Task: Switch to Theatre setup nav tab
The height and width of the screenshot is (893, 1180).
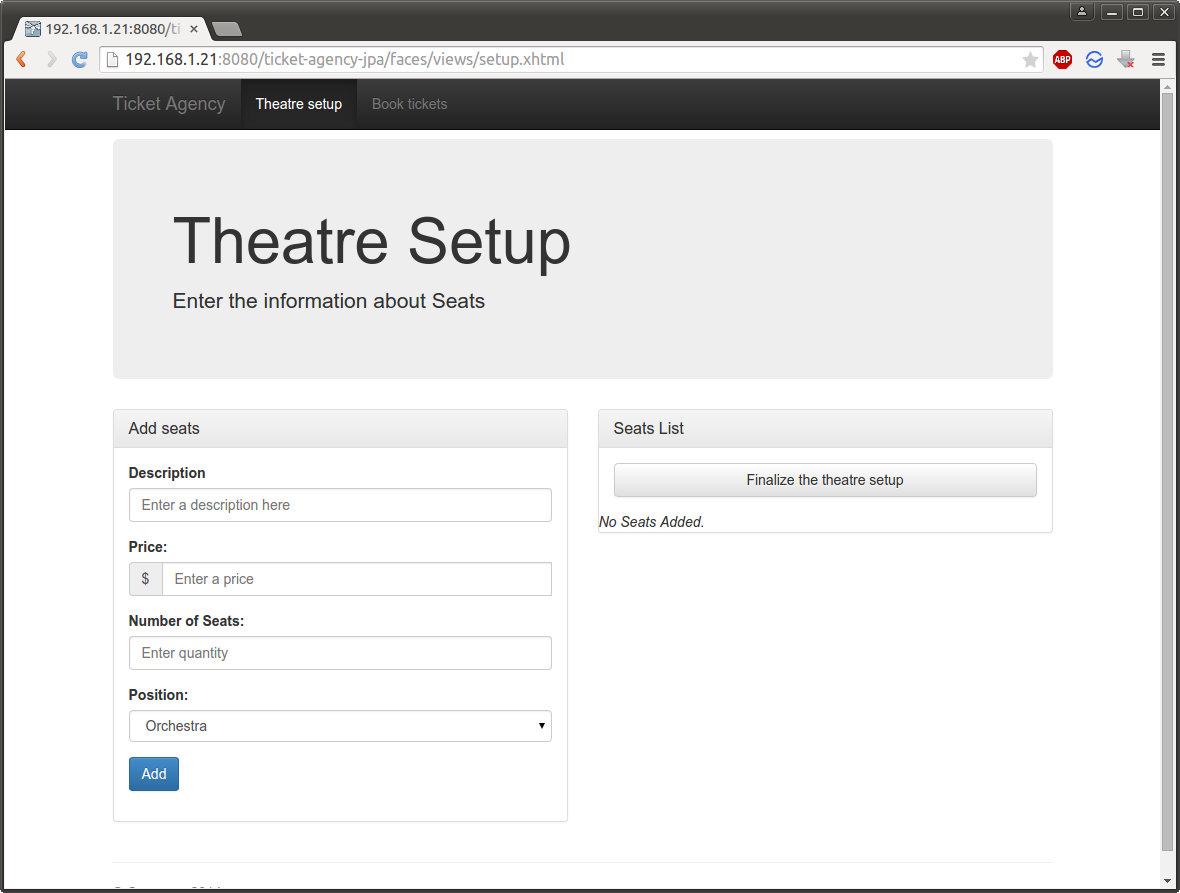Action: point(299,104)
